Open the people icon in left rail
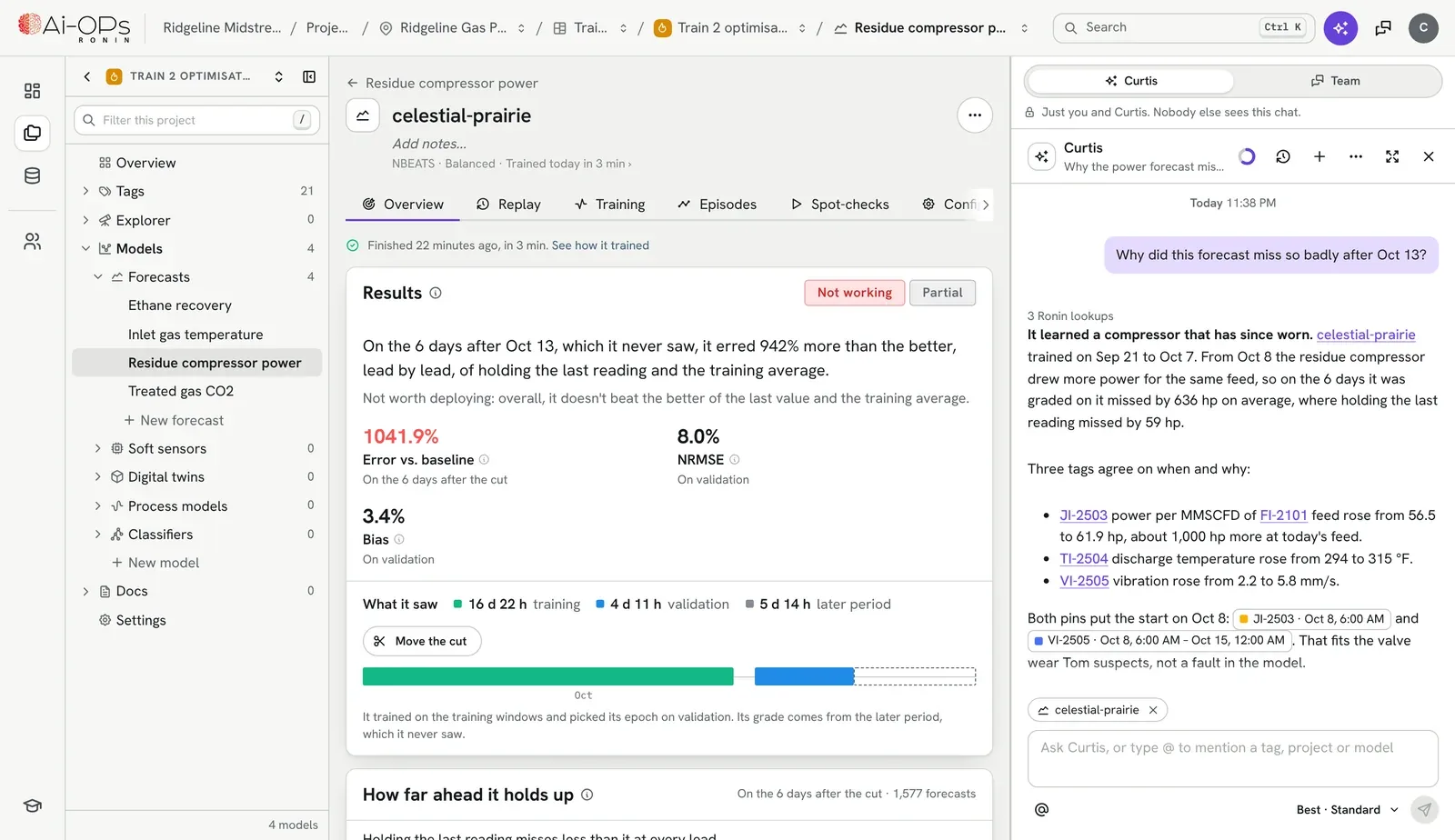The width and height of the screenshot is (1455, 840). click(32, 242)
